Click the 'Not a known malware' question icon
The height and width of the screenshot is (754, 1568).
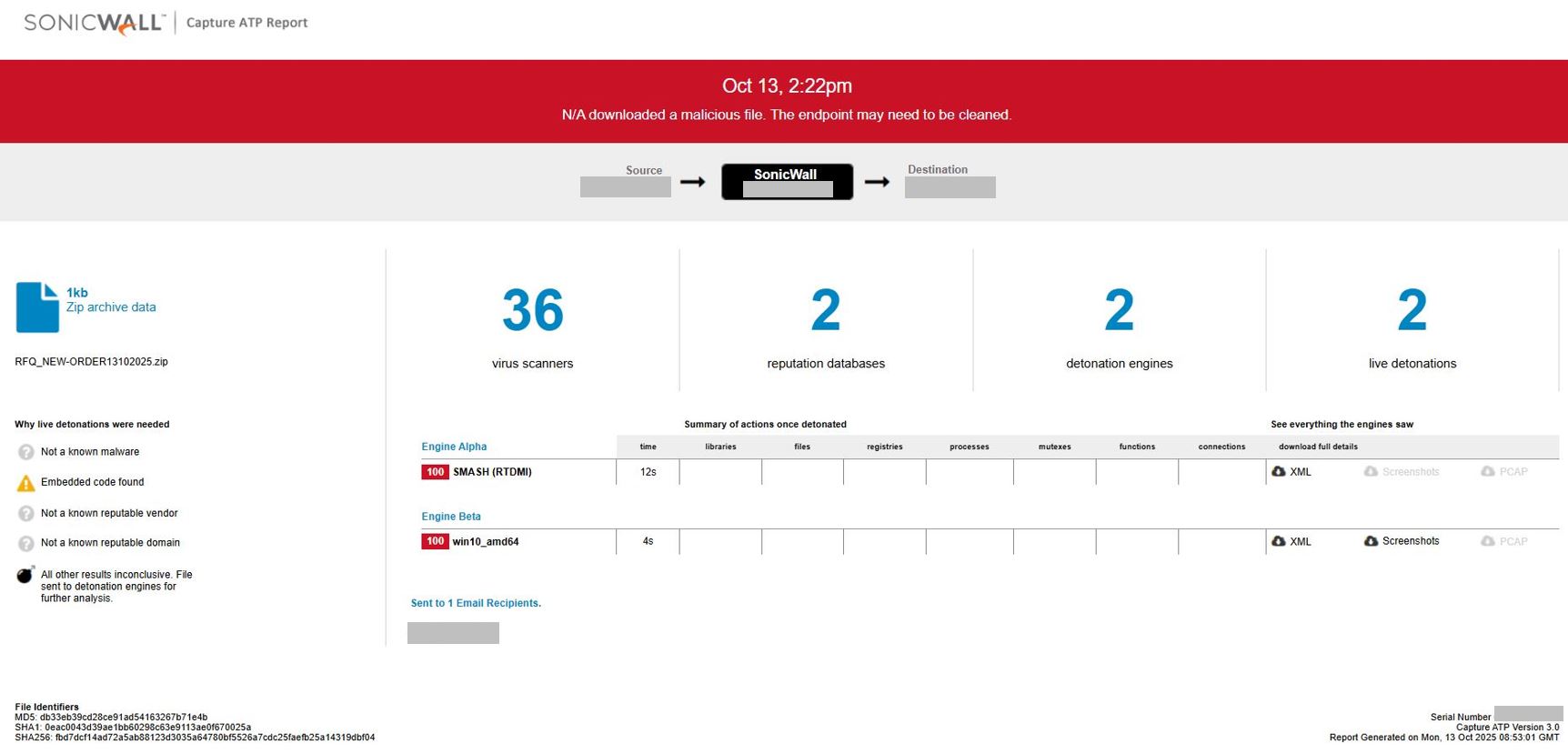coord(25,452)
